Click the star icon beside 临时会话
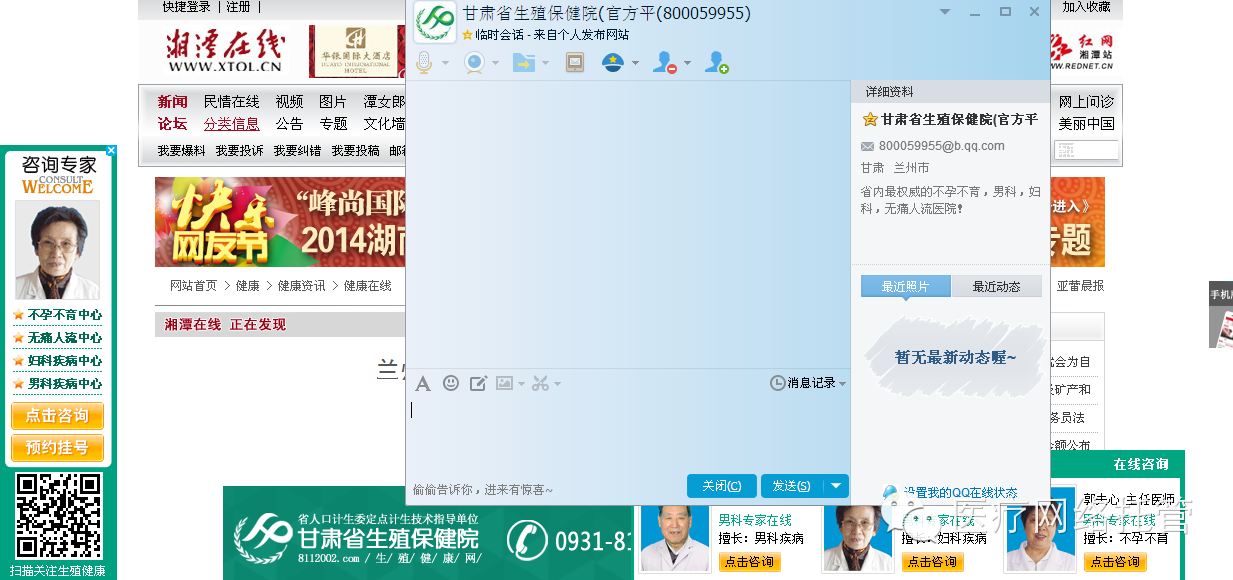 coord(467,35)
